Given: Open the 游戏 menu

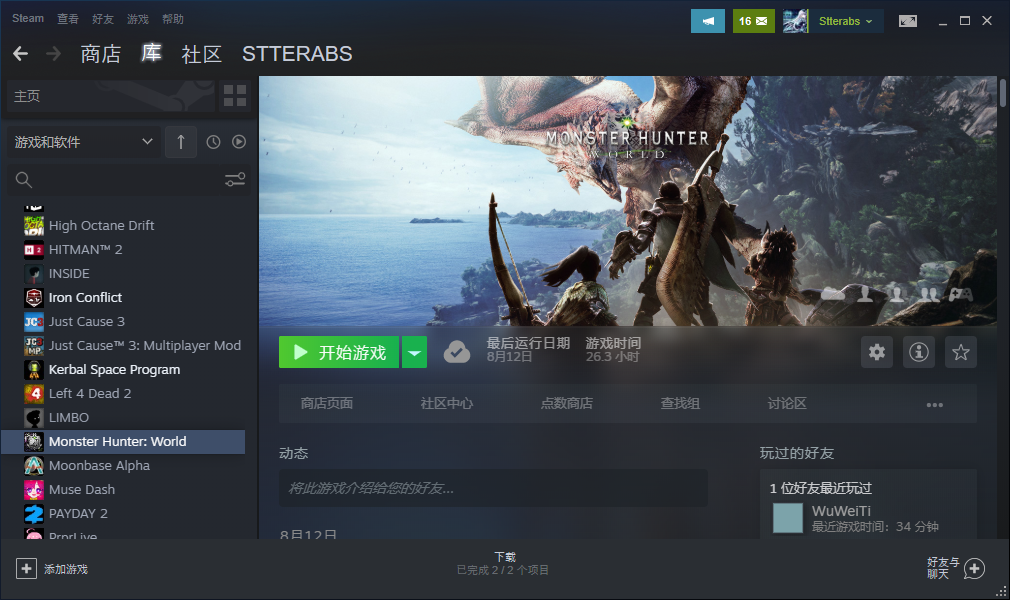Looking at the screenshot, I should click(x=138, y=19).
